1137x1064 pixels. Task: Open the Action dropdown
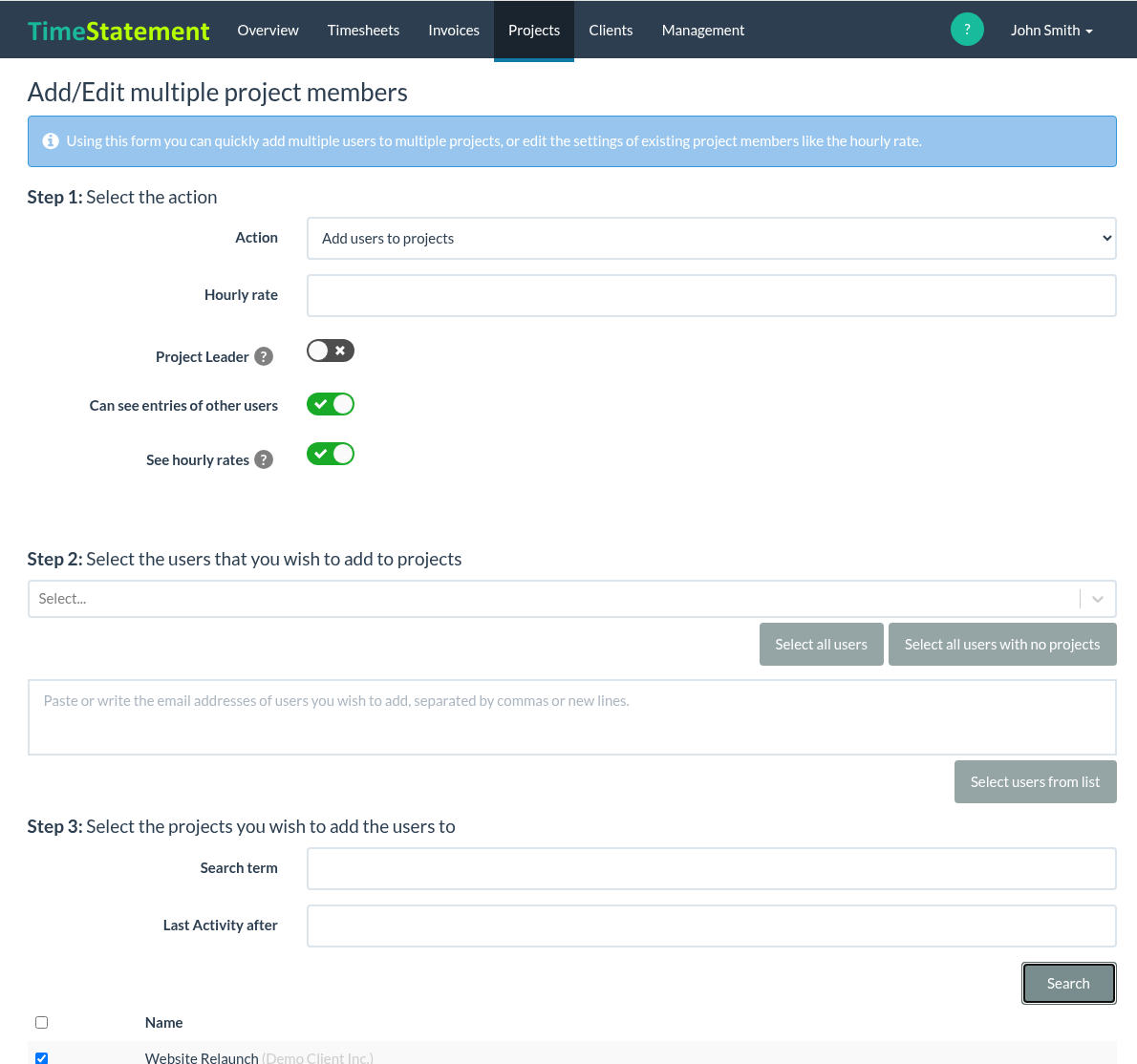[712, 239]
